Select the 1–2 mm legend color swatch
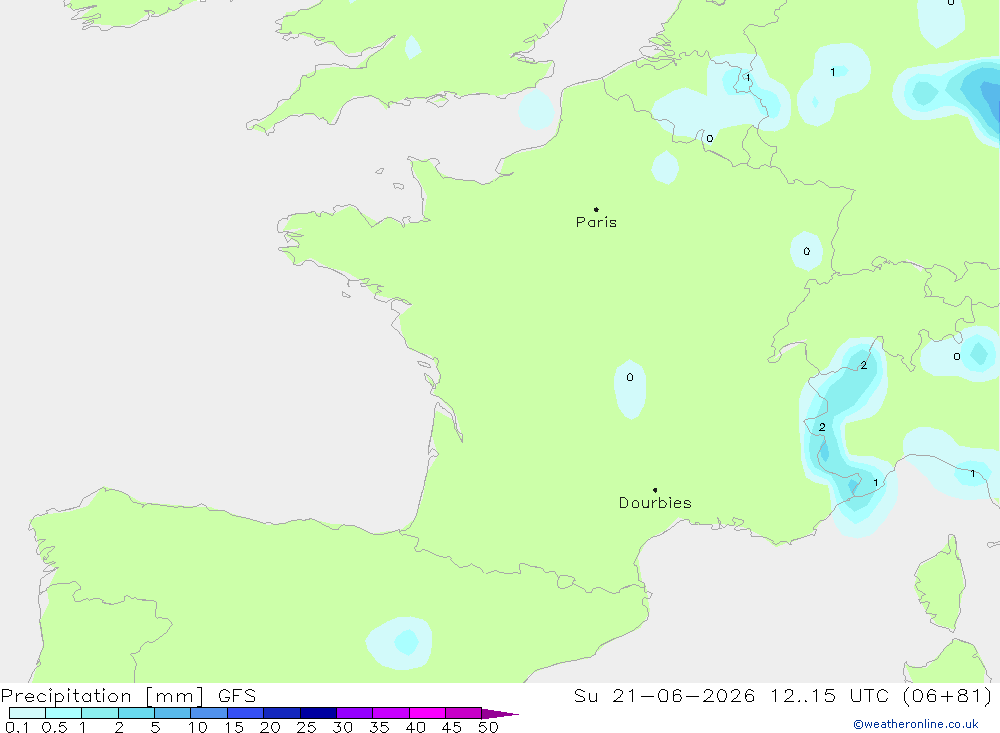Screen dimensions: 1000x733 [x=100, y=713]
